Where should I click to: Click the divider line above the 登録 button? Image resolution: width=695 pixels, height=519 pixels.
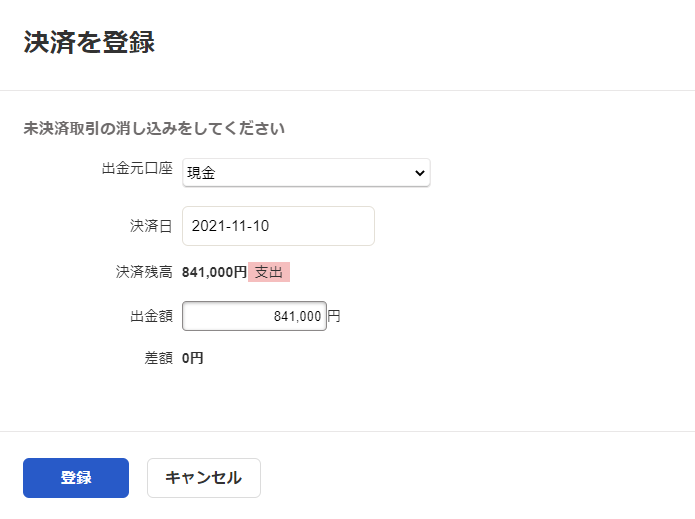click(x=348, y=431)
